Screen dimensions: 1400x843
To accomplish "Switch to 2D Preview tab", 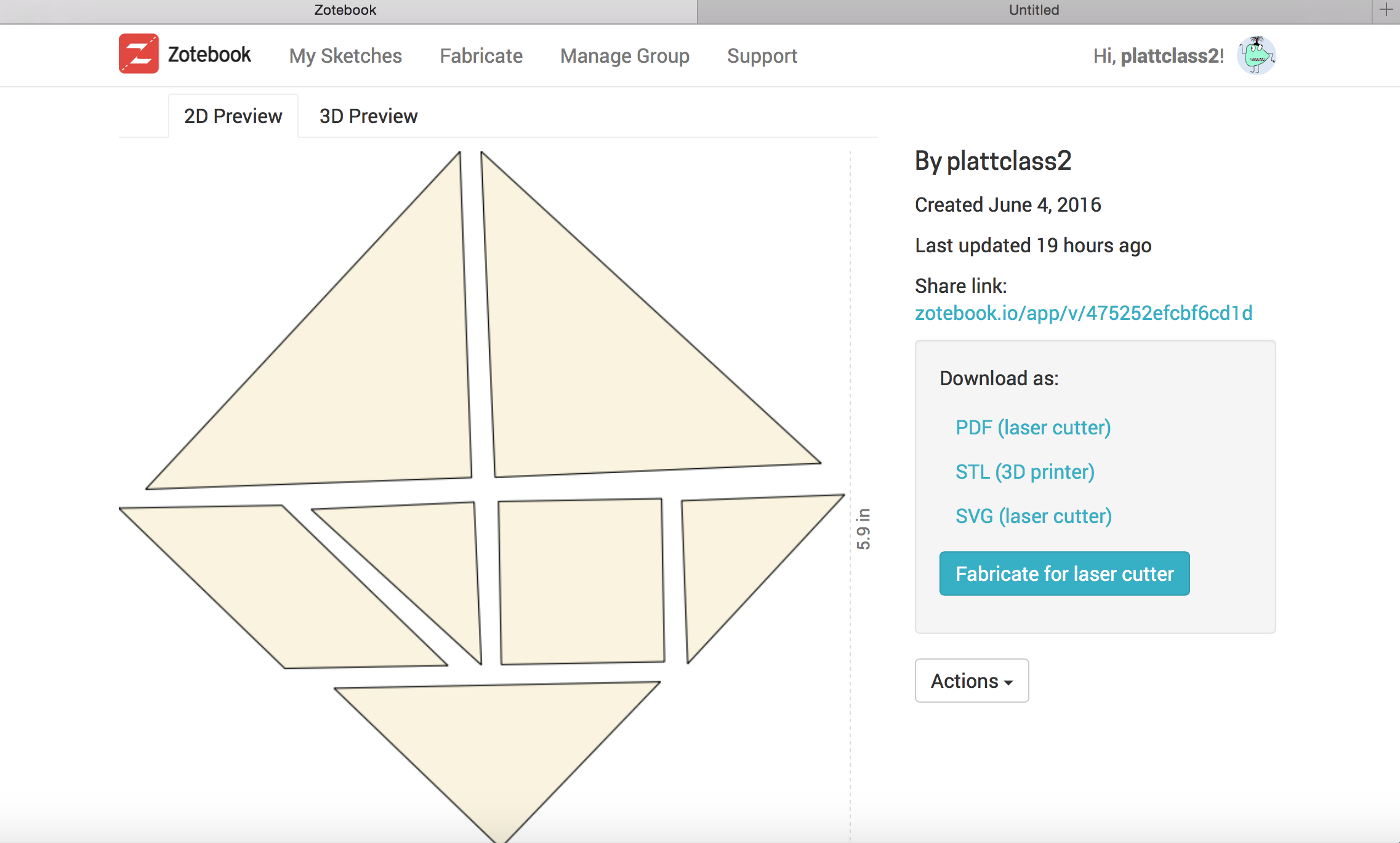I will pyautogui.click(x=233, y=115).
